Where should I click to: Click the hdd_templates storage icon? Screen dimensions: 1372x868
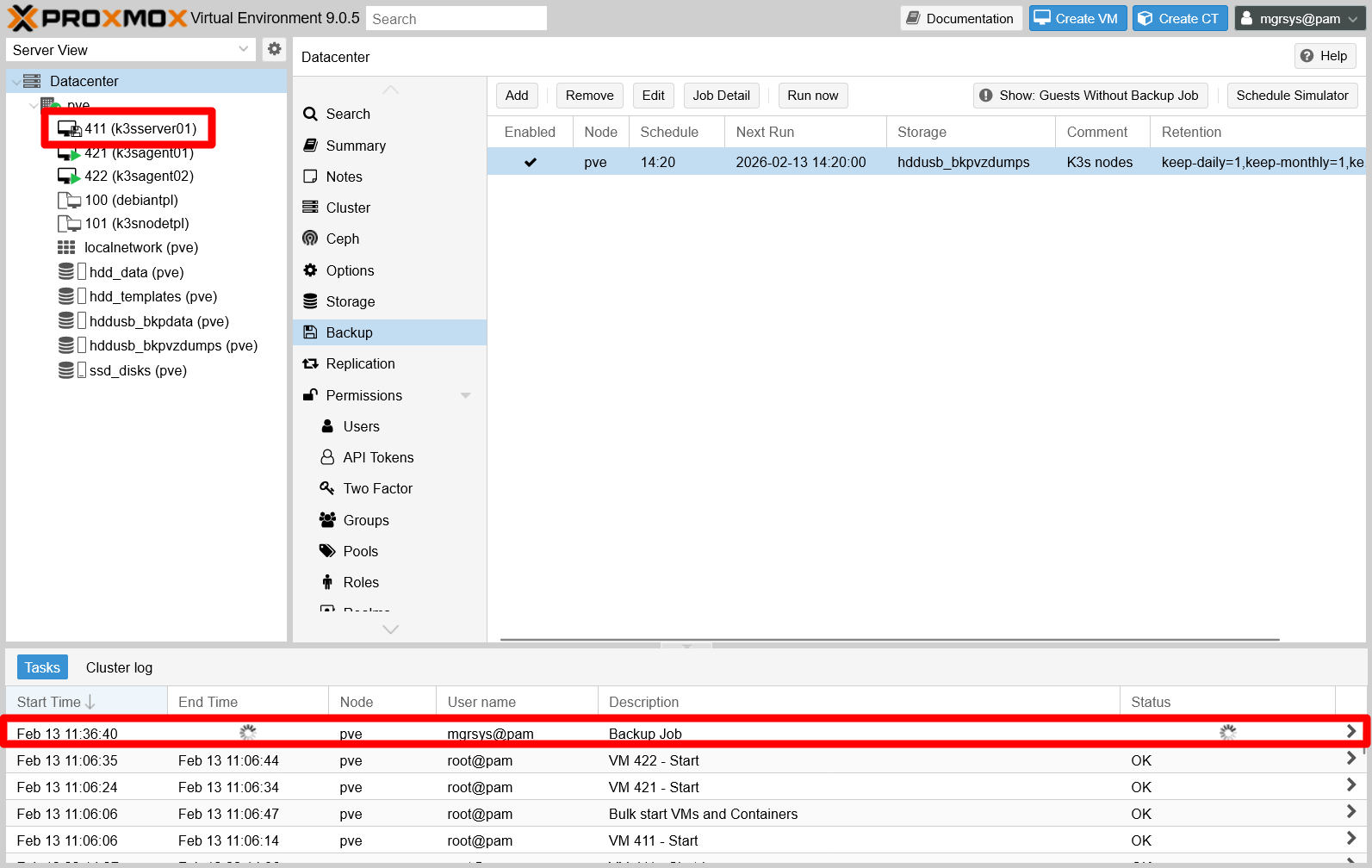66,296
